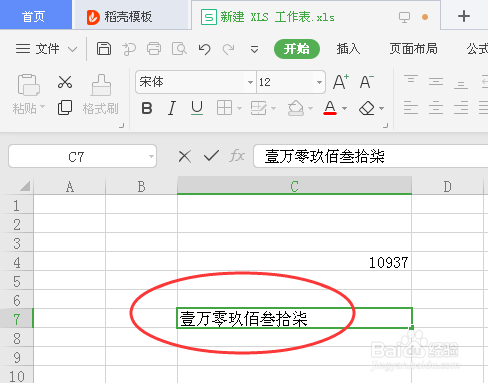Click the fill color bucket icon
Viewport: 488px width, 383px height.
click(x=296, y=108)
